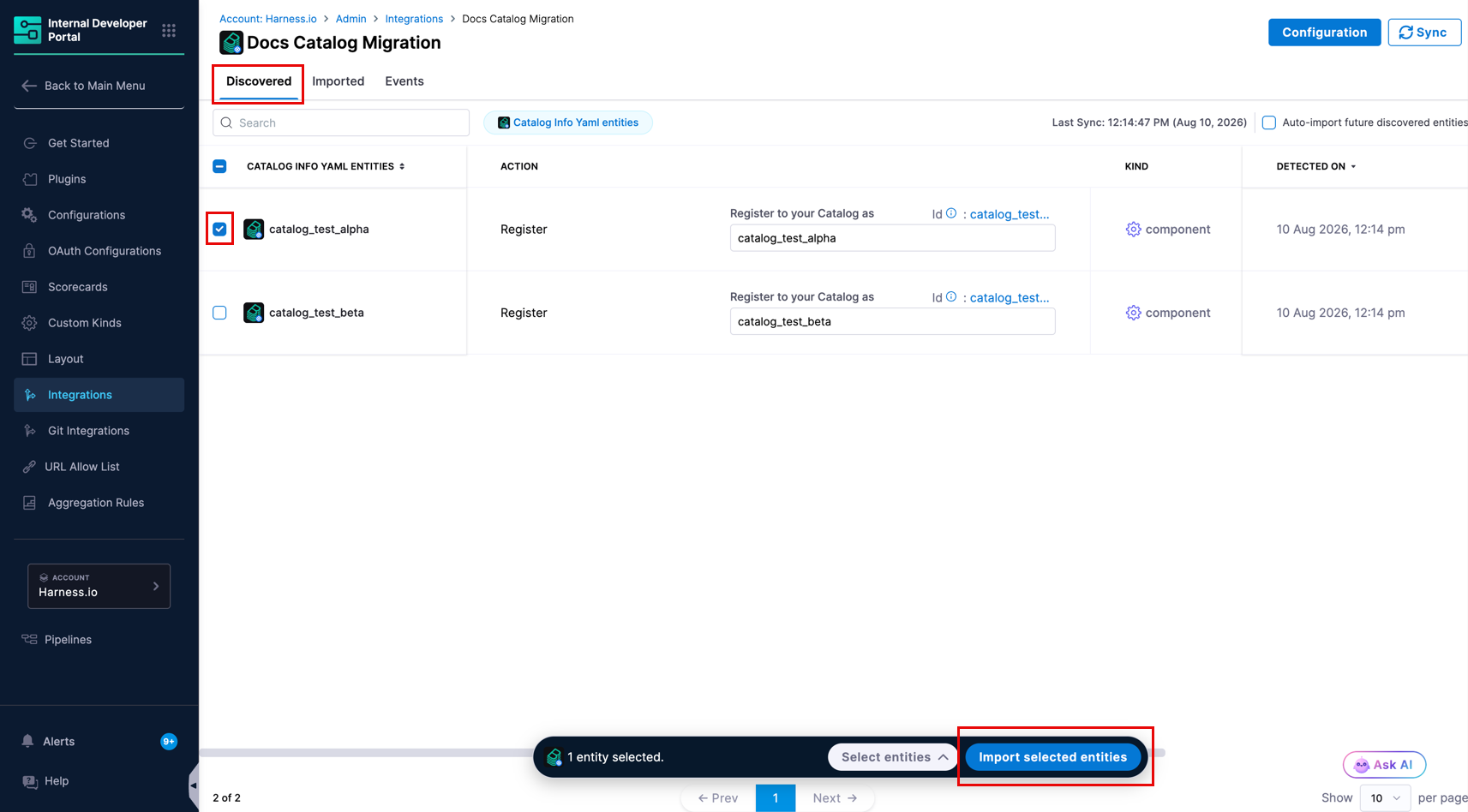Expand the Select entities dropdown
Viewport: 1468px width, 812px height.
894,757
